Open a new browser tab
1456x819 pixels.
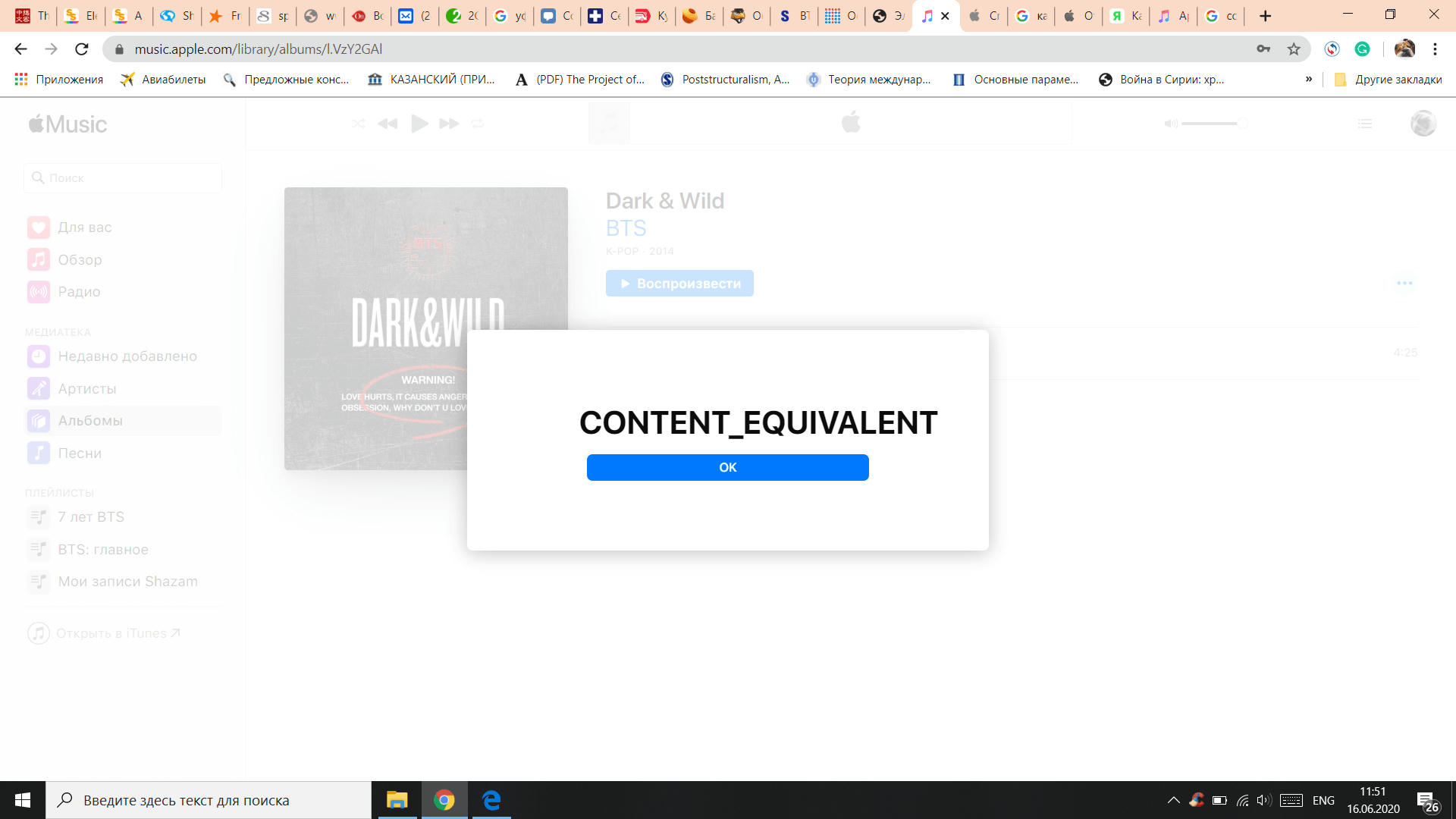1265,16
